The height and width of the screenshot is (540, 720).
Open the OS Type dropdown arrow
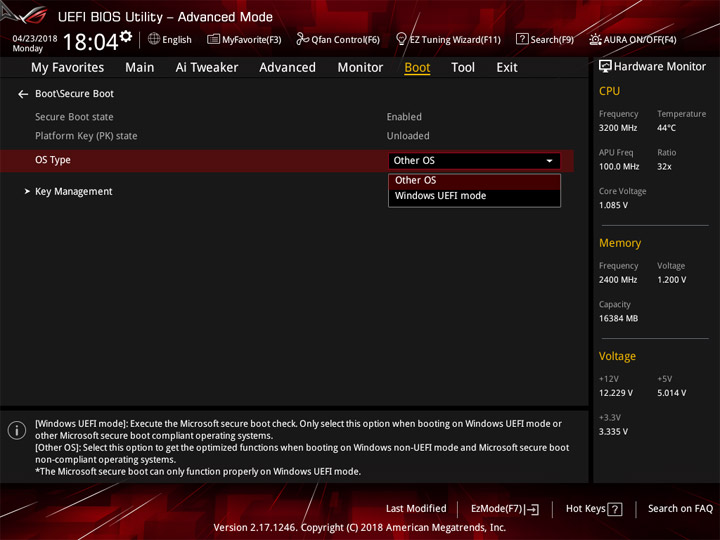coord(549,161)
